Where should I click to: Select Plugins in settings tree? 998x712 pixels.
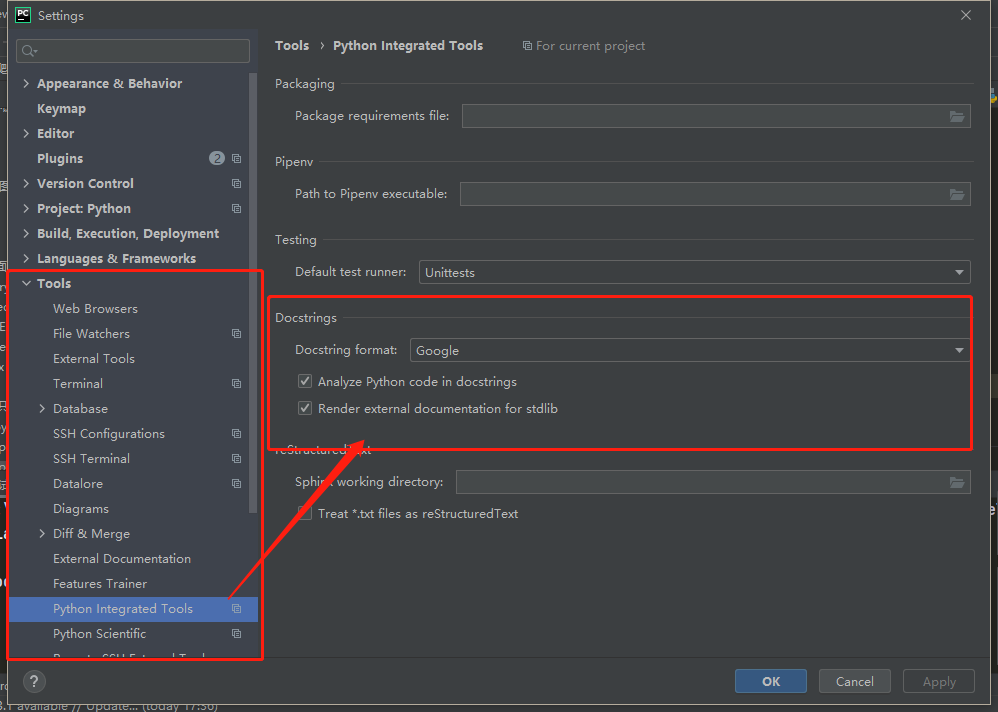[x=60, y=158]
